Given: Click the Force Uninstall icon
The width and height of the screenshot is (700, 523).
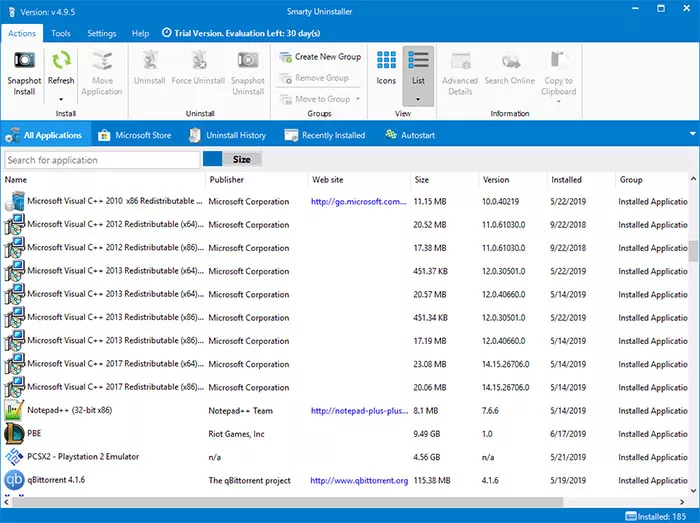Looking at the screenshot, I should pos(199,60).
